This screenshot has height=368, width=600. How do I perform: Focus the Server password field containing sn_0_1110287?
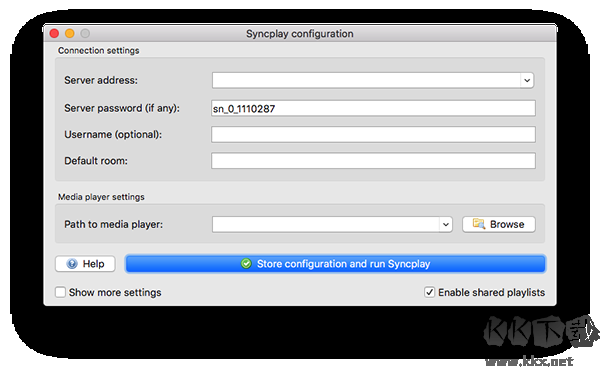pos(373,109)
